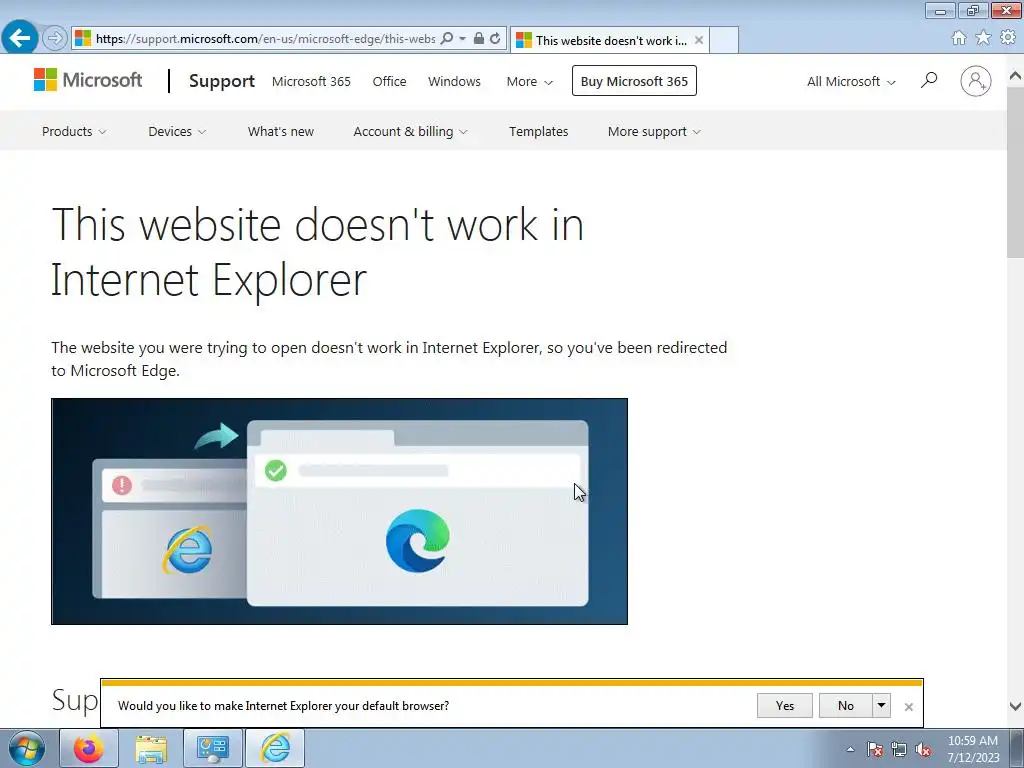Click the site search magnifier icon
Screen dimensions: 1024x768
point(929,80)
